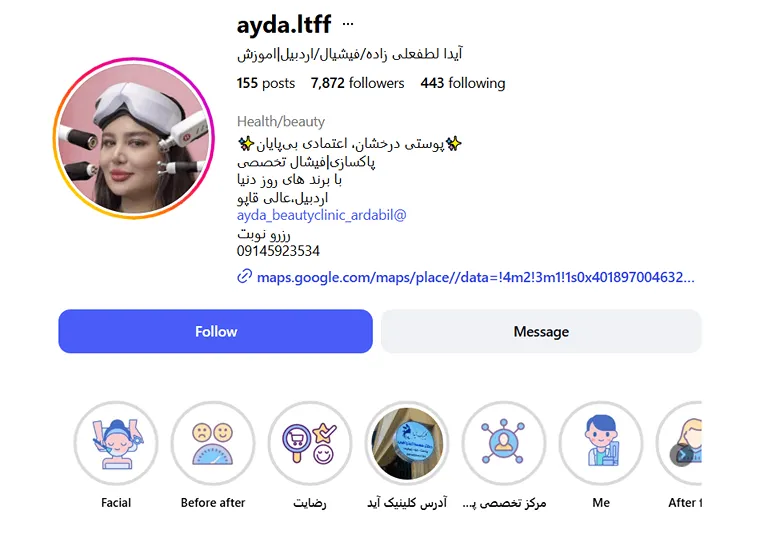The width and height of the screenshot is (760, 542).
Task: Click the 155 posts count
Action: (x=266, y=83)
